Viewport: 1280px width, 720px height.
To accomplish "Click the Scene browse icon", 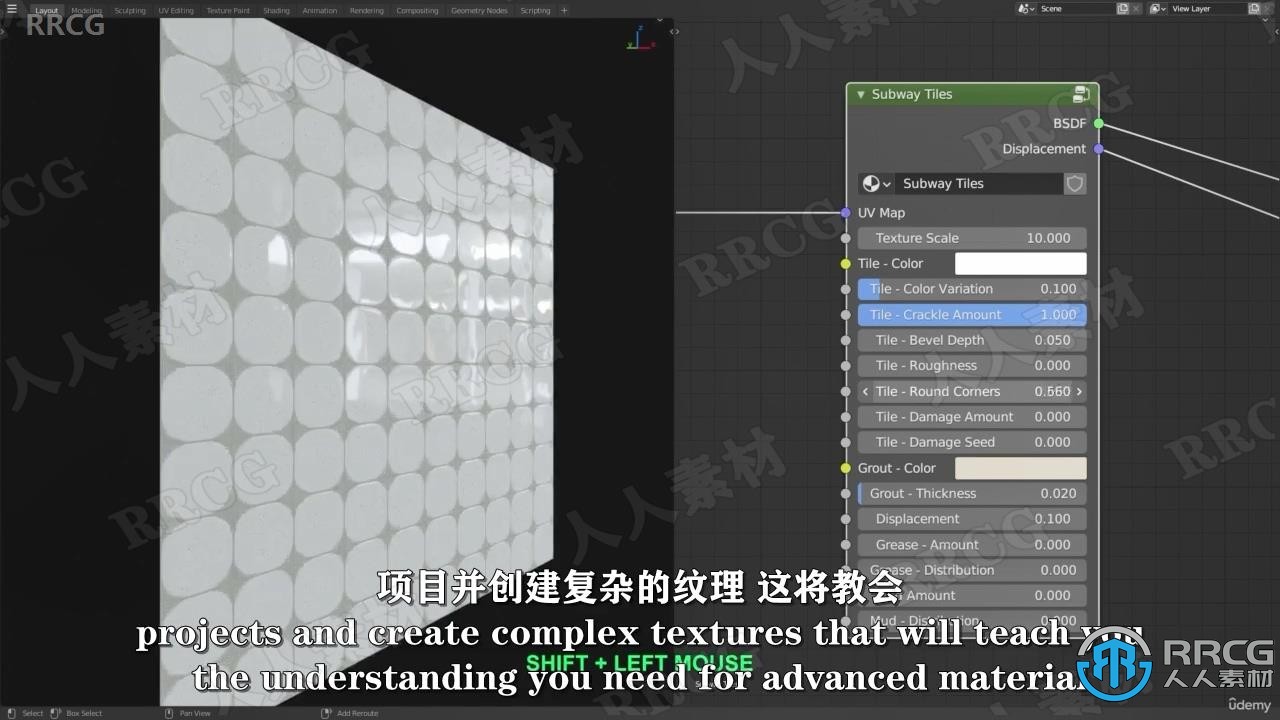I will pos(1027,8).
